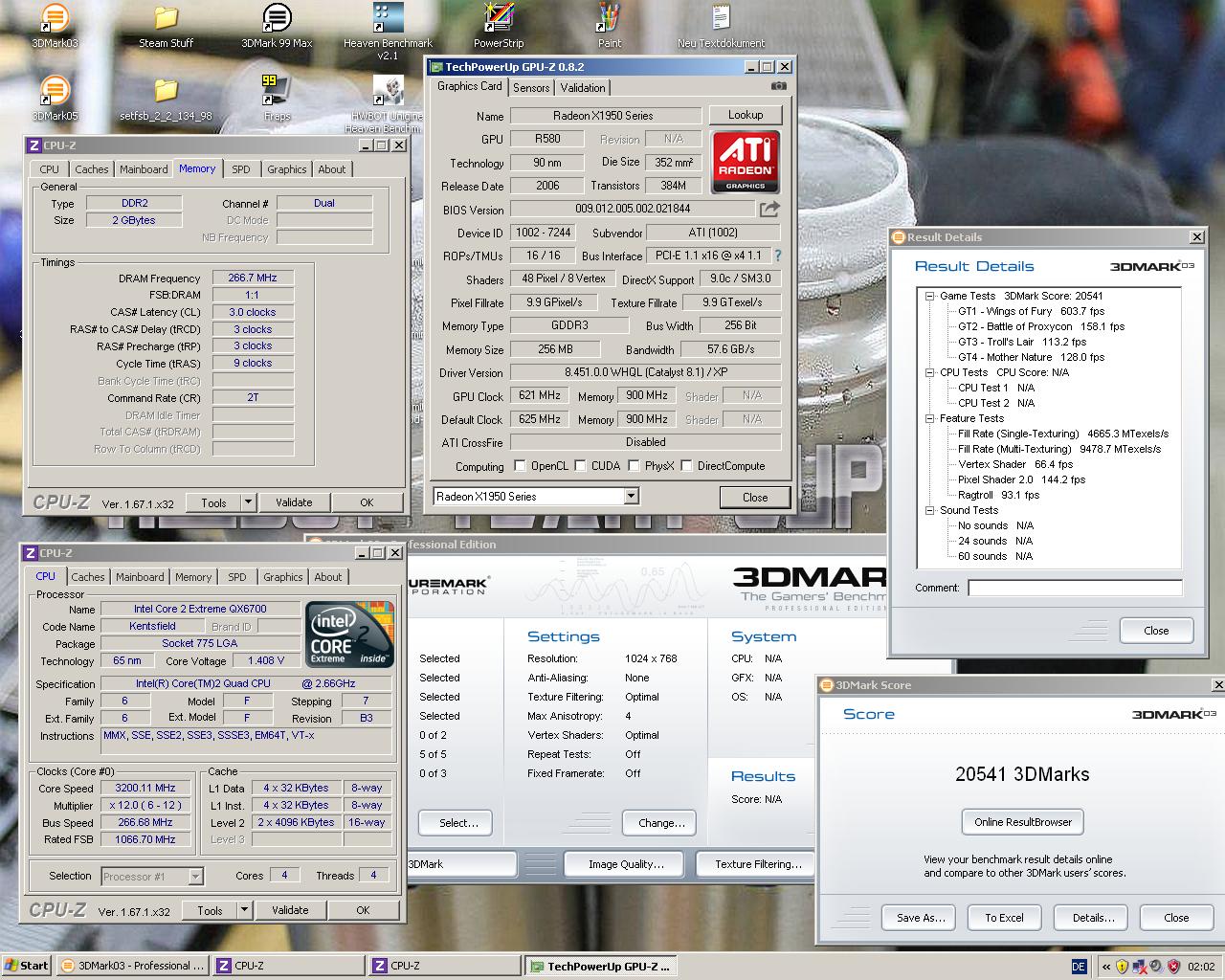The width and height of the screenshot is (1225, 980).
Task: Toggle the CUDA checkbox
Action: tap(579, 466)
